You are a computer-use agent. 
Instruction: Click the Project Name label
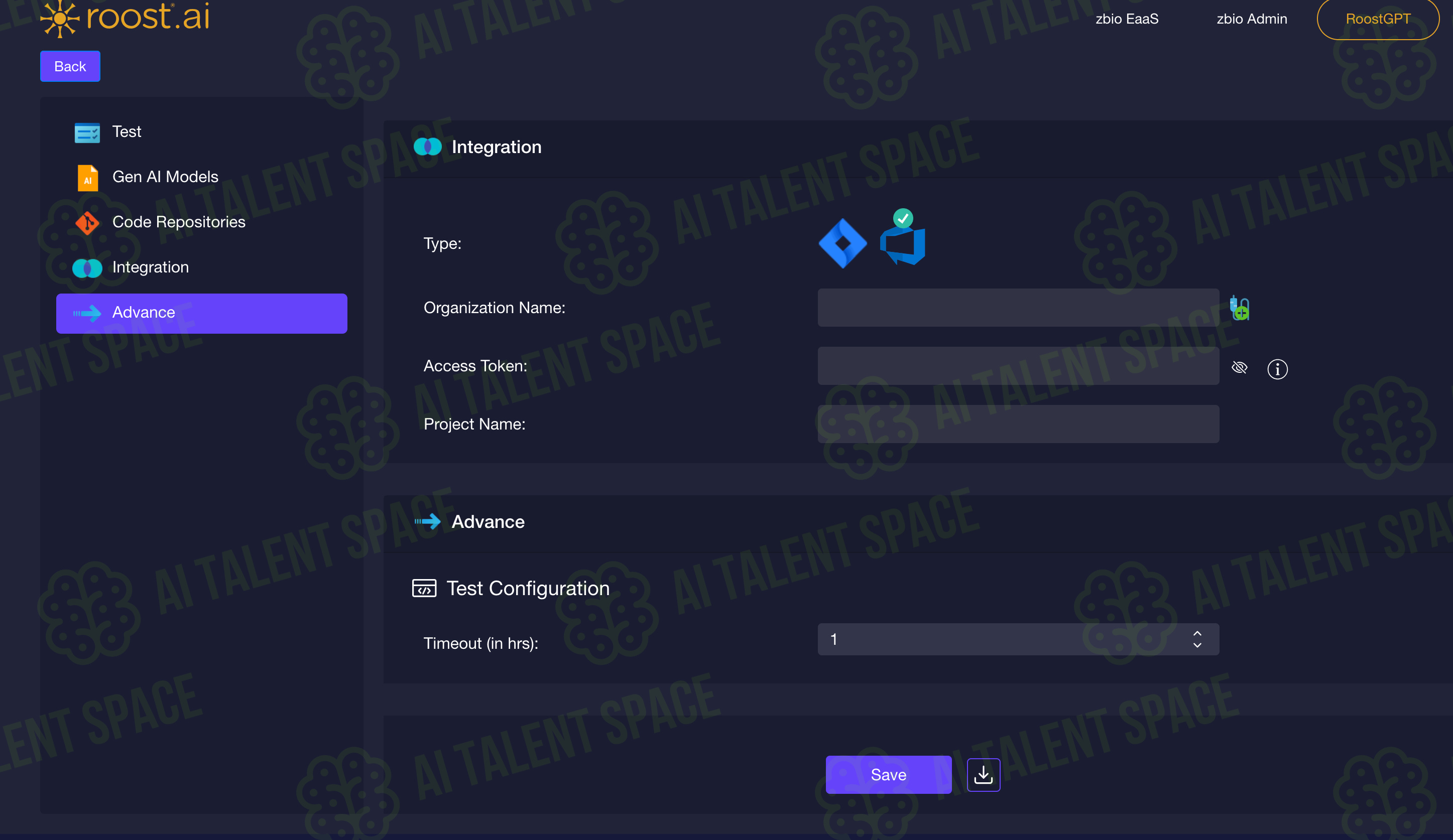click(x=474, y=424)
